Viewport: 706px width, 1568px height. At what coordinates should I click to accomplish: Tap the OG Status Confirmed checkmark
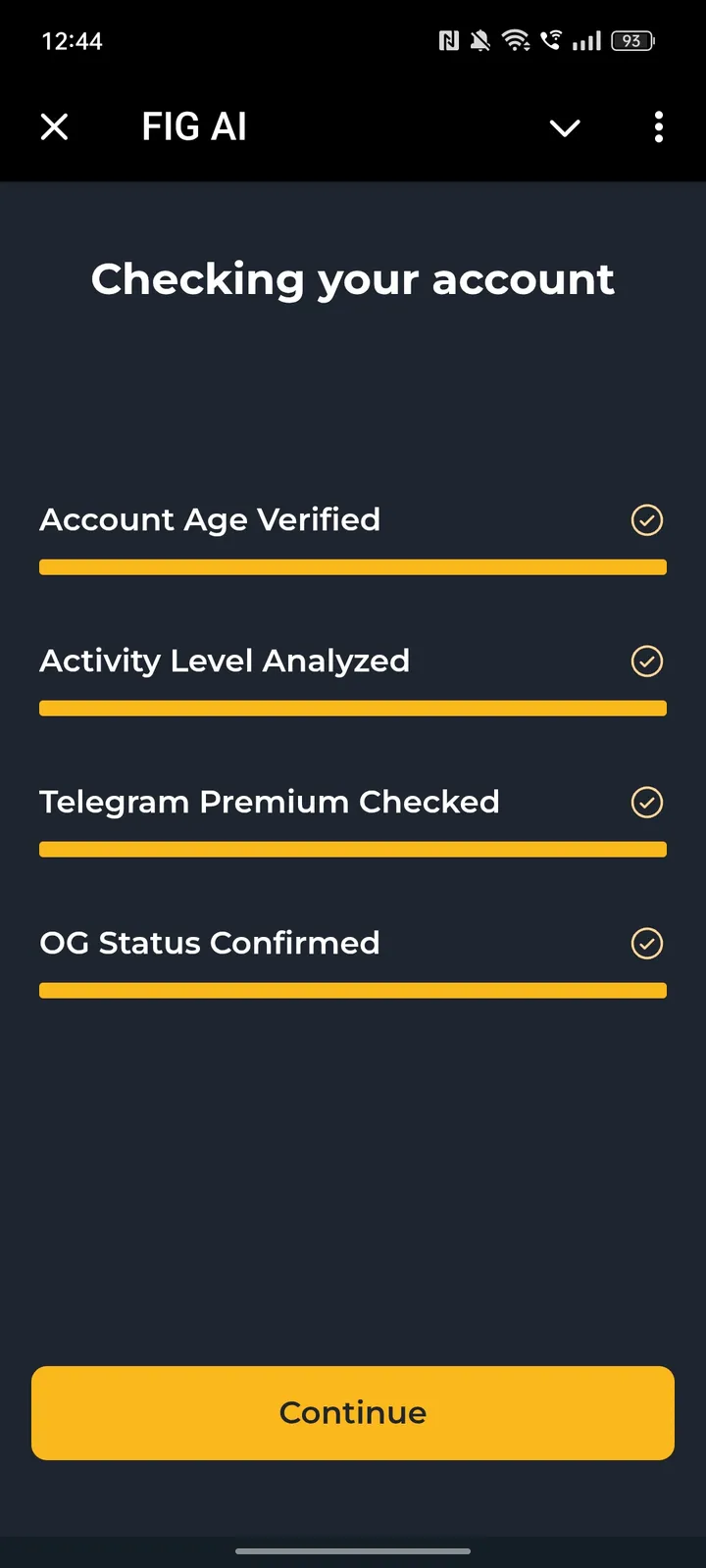647,944
